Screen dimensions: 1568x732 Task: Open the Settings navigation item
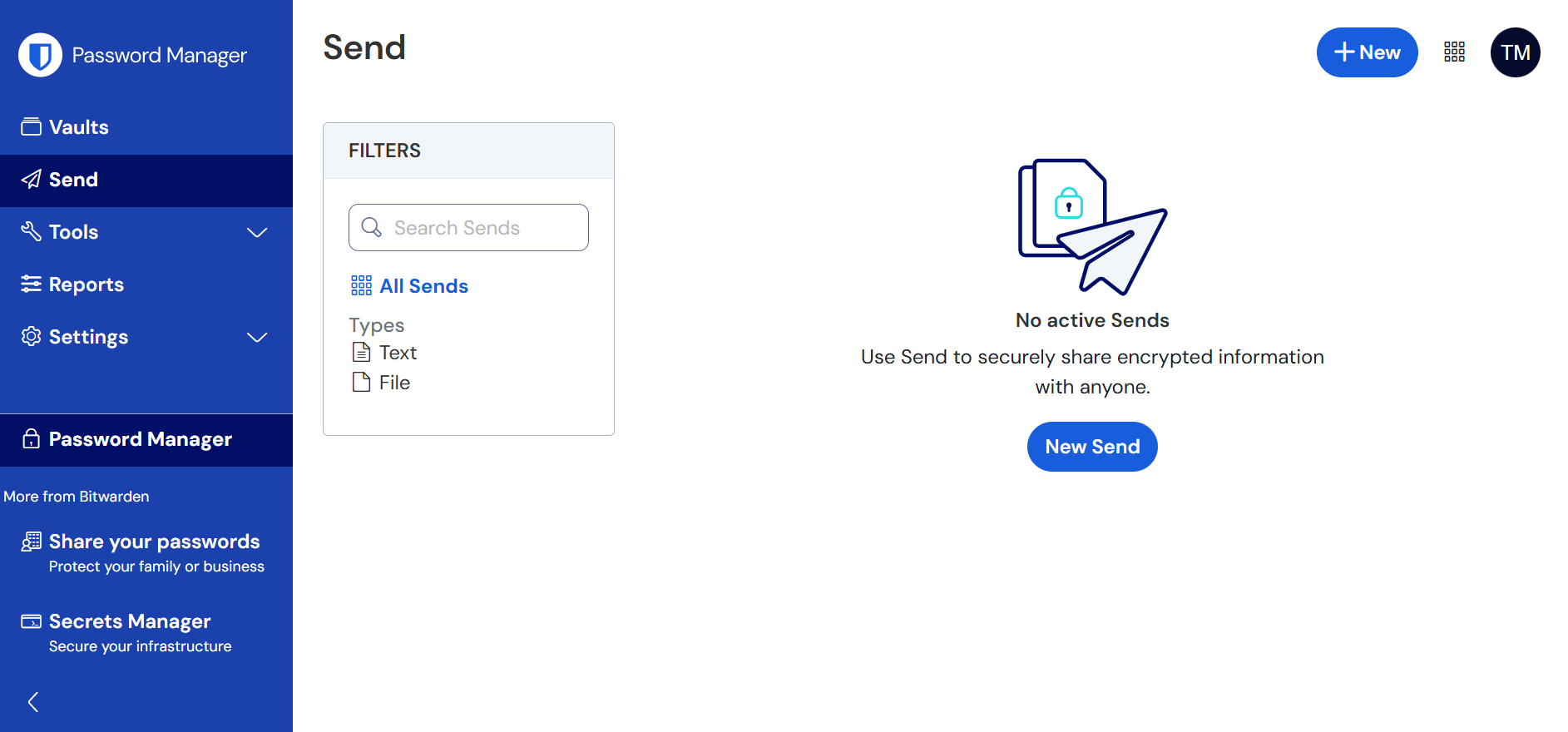[88, 337]
